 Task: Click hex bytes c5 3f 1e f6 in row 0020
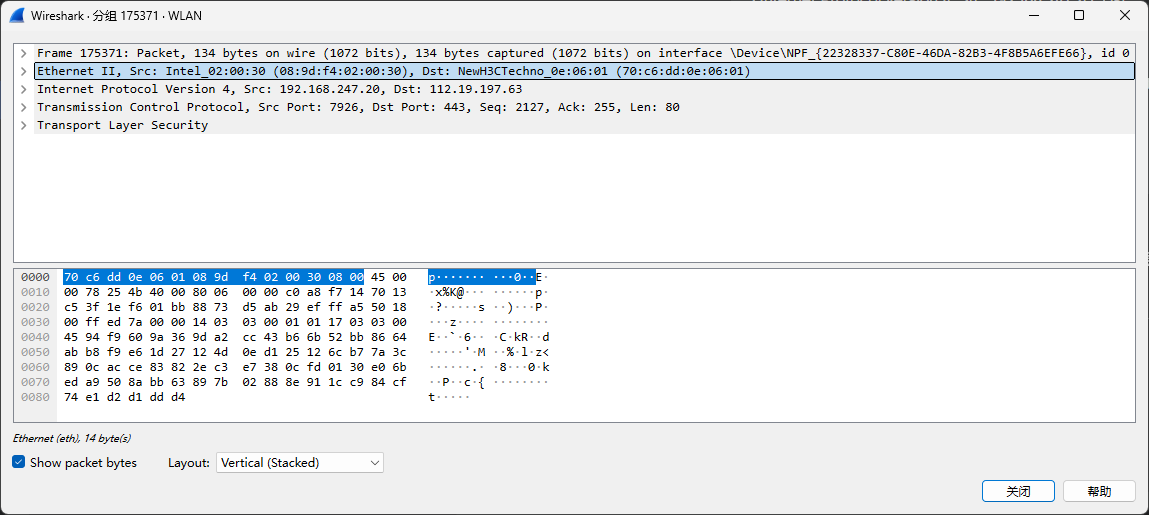point(101,307)
